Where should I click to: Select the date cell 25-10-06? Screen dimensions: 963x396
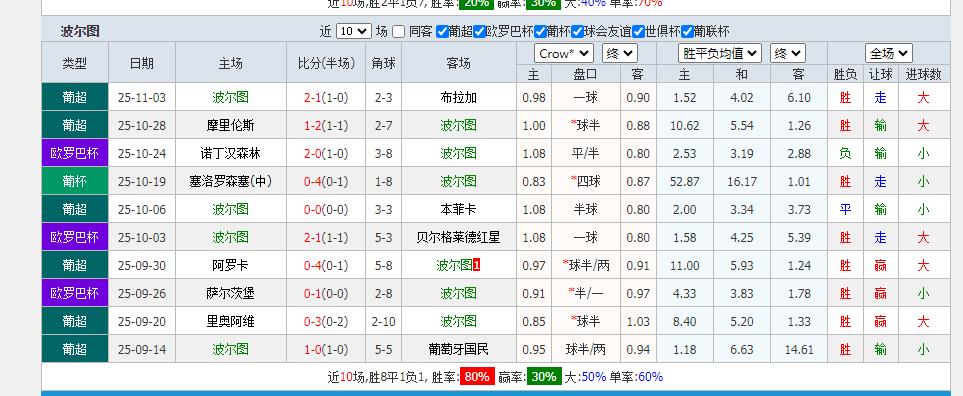pyautogui.click(x=142, y=209)
